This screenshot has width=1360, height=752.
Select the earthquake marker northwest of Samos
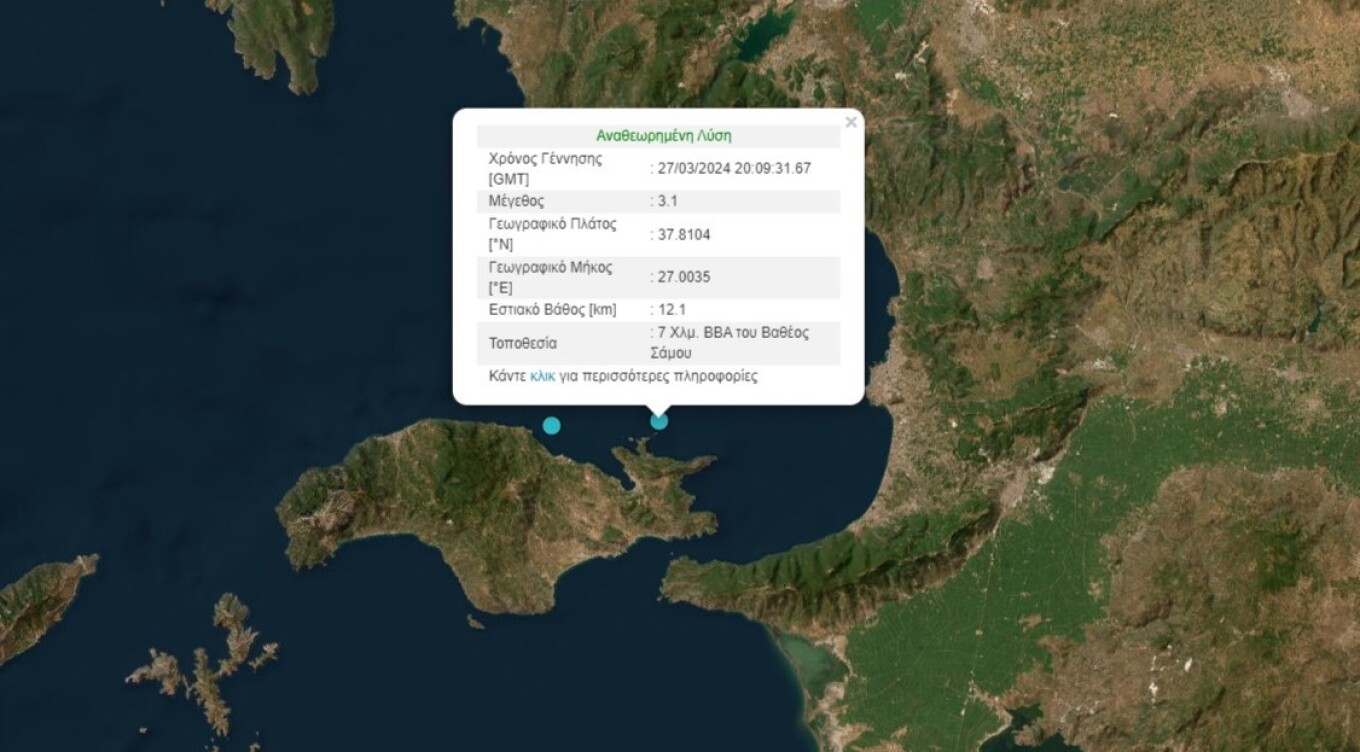point(551,425)
